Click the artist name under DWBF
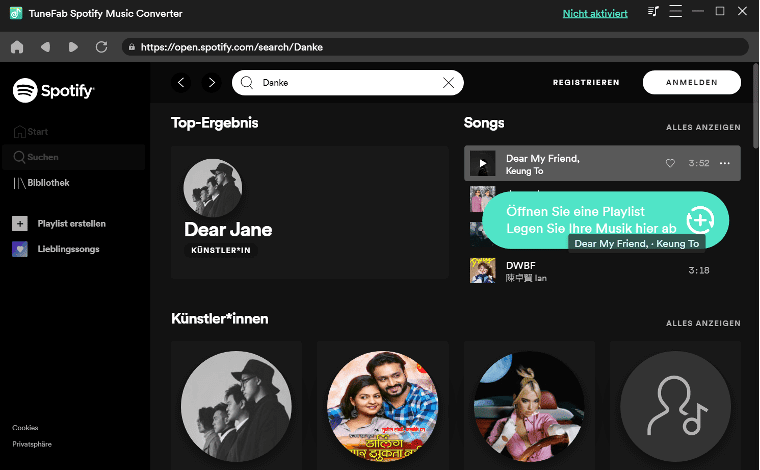760x470 pixels. (x=526, y=278)
